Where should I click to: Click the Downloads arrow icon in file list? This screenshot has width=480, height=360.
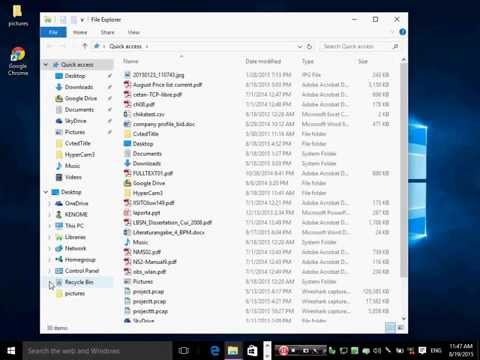127,163
